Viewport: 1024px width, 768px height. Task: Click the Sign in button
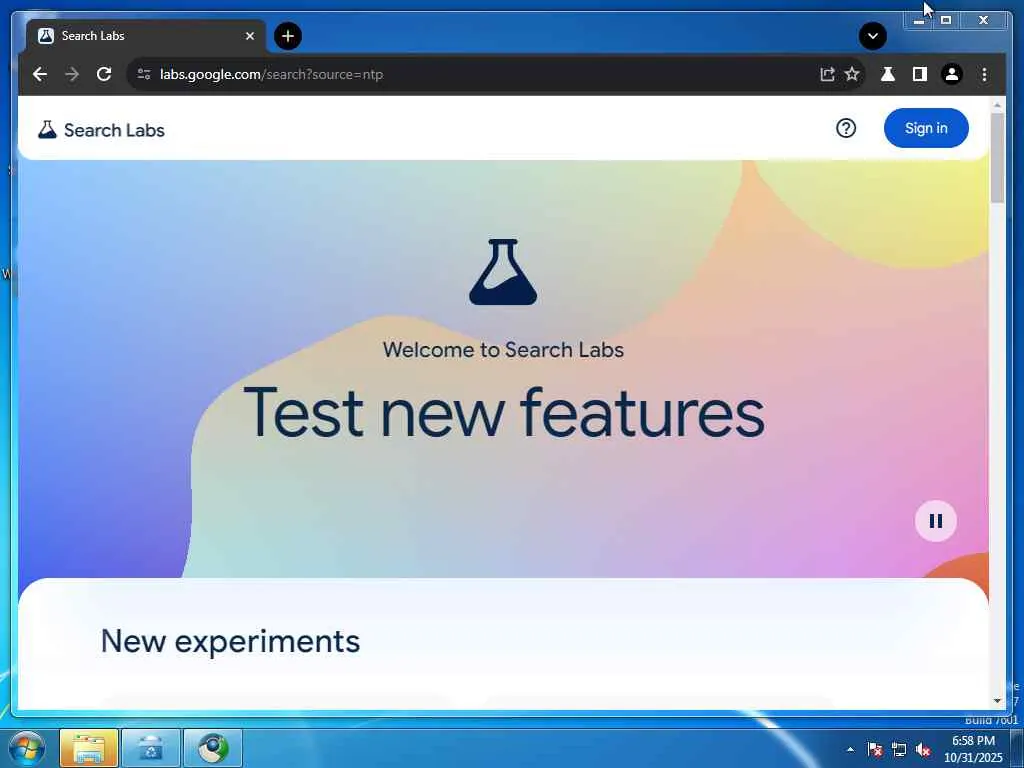926,128
